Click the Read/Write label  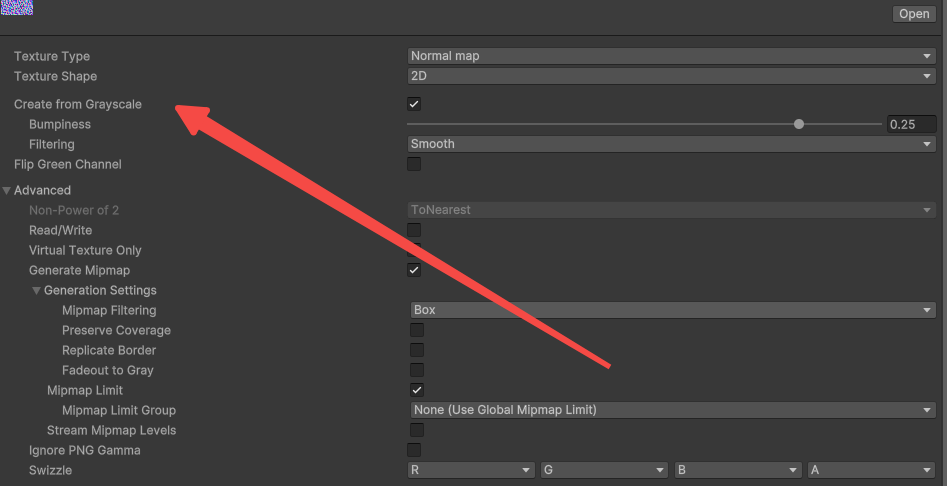(60, 230)
